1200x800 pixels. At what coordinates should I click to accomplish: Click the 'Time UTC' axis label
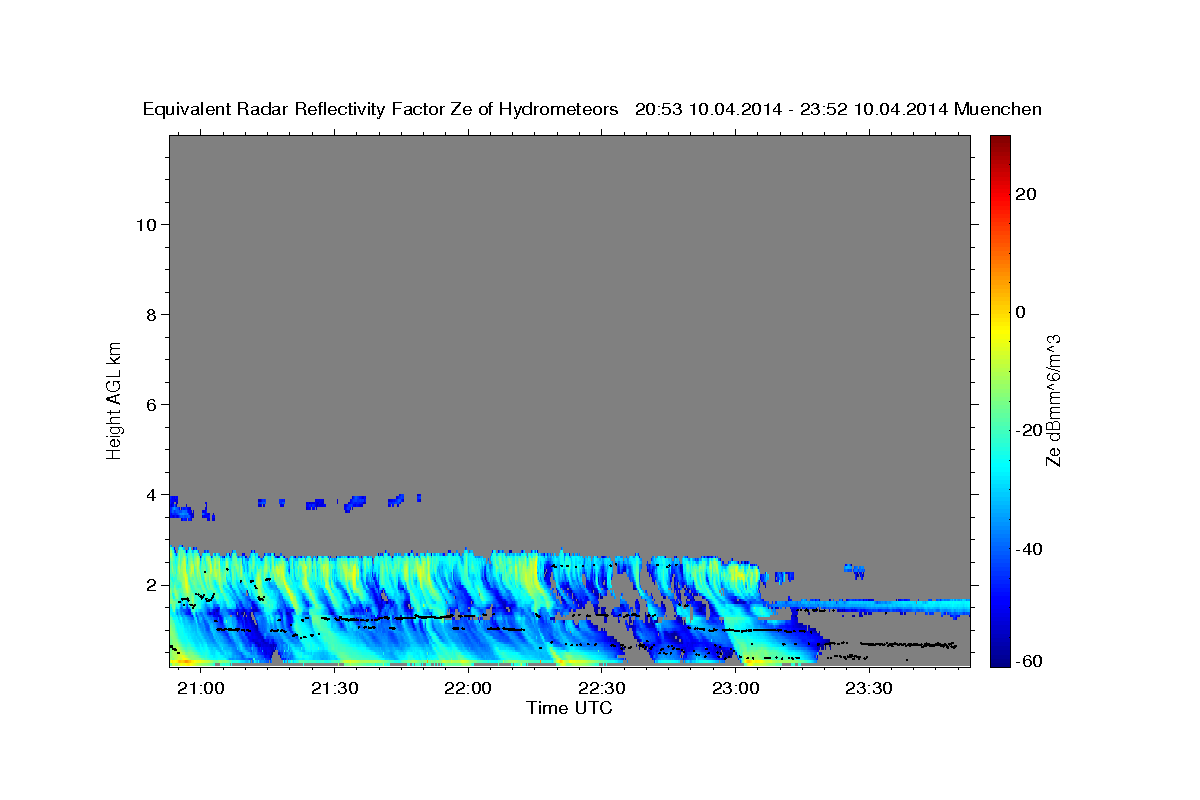coord(569,708)
